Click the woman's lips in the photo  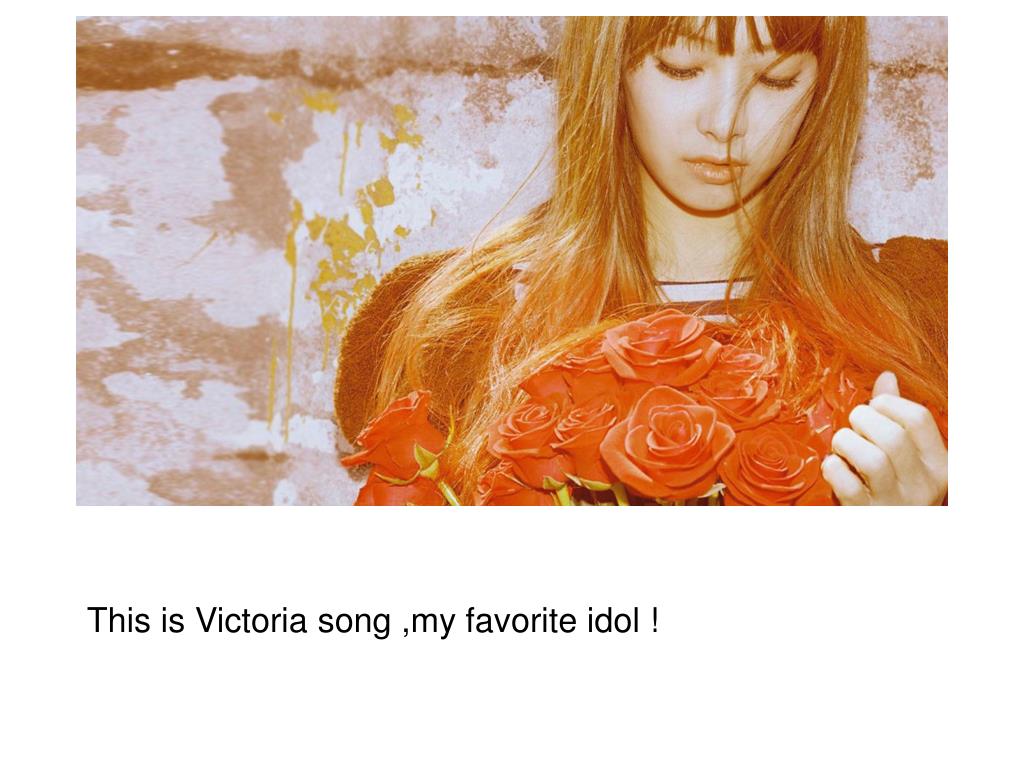[713, 170]
